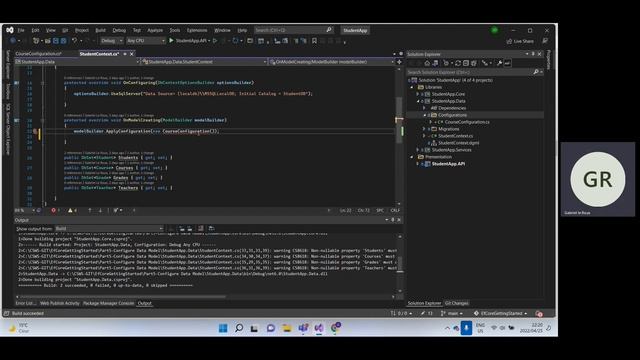
Task: Click Switch Views icon in Solution Explorer toolbar
Action: [x=435, y=63]
